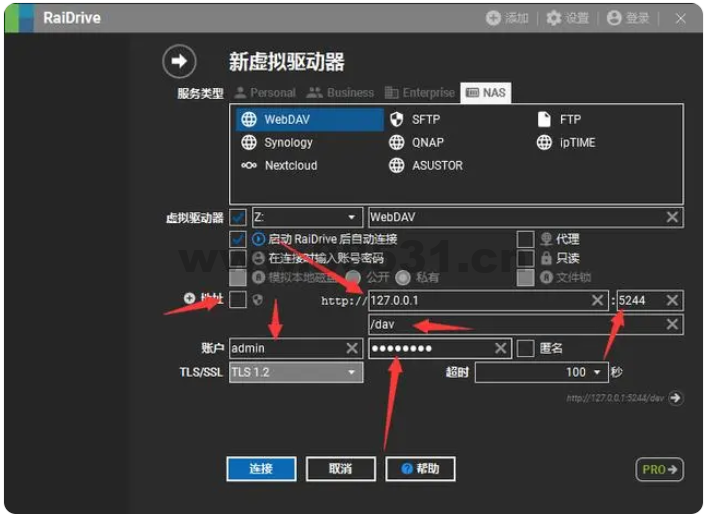The height and width of the screenshot is (514, 705).
Task: Select the WebDAV service
Action: pyautogui.click(x=310, y=119)
